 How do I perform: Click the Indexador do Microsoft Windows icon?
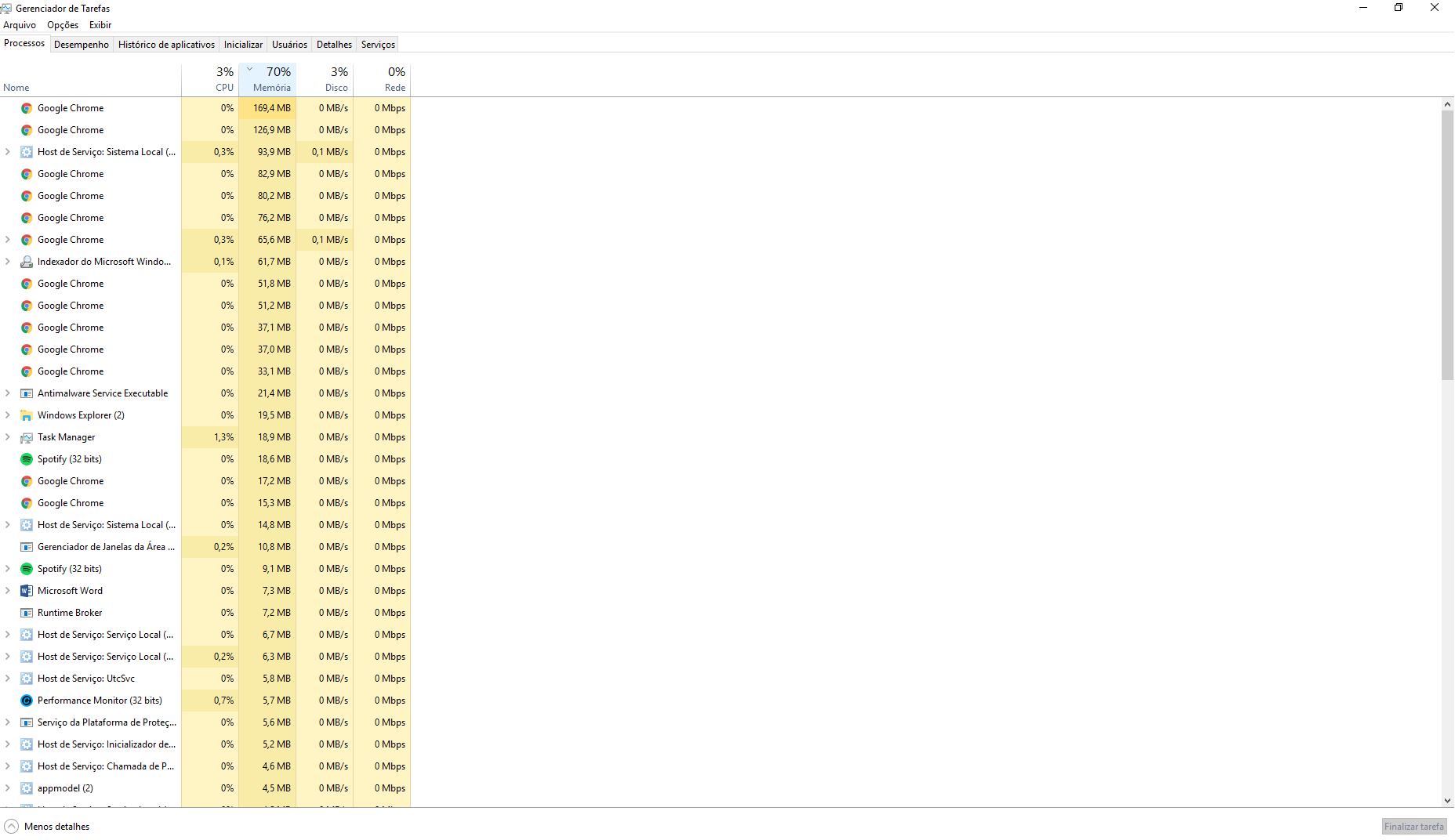[x=27, y=262]
